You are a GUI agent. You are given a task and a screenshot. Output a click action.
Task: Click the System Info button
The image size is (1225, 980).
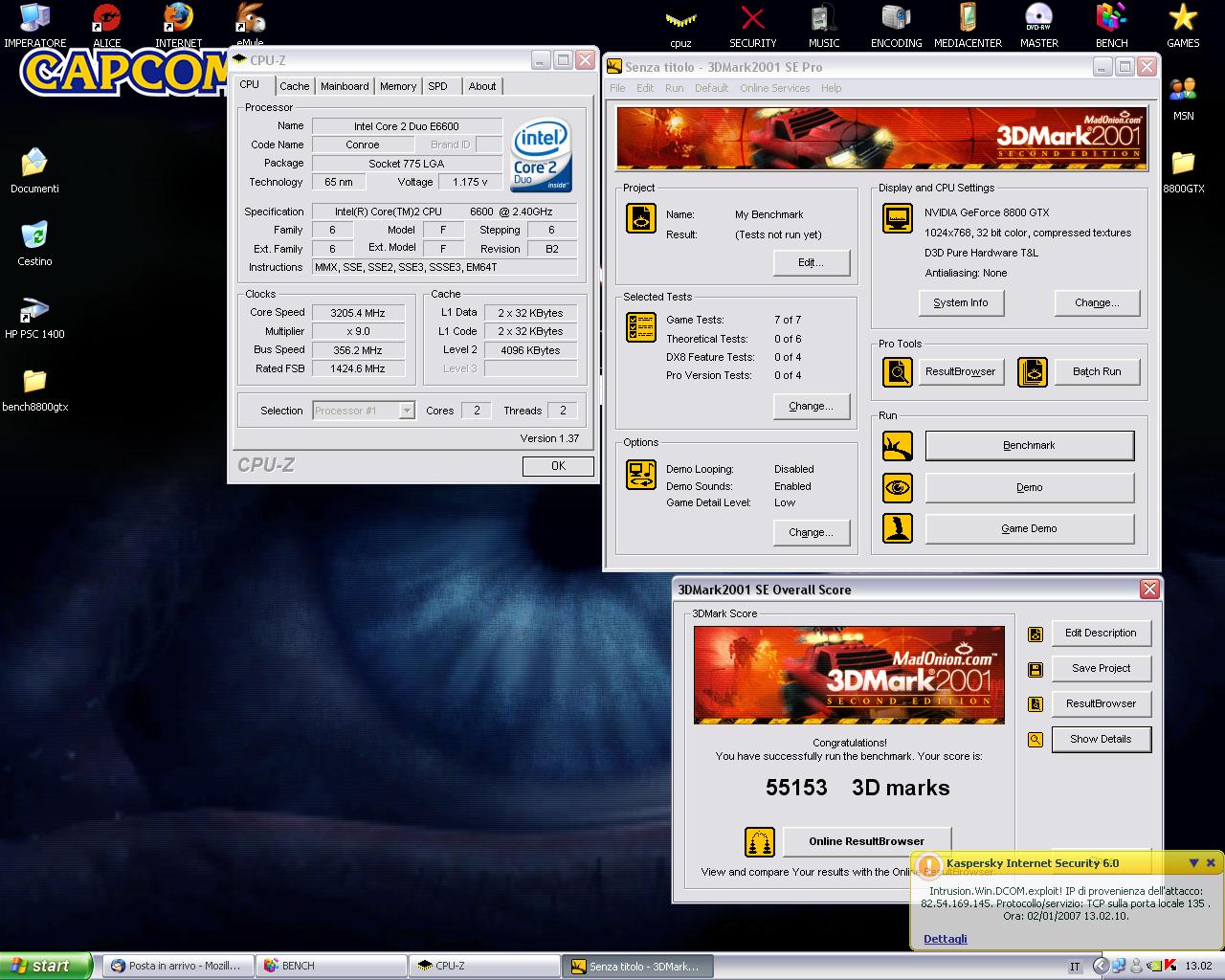(x=961, y=302)
